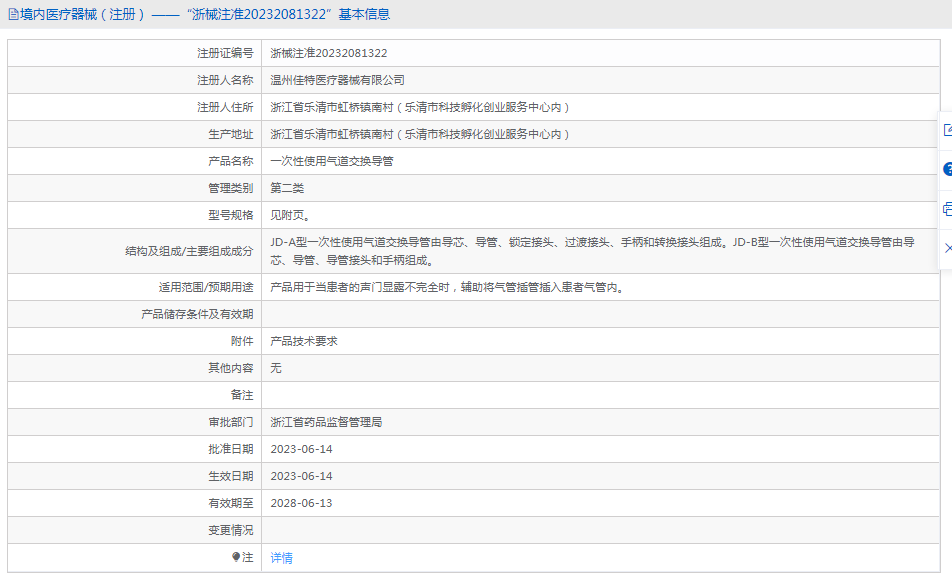This screenshot has height=579, width=952.
Task: Click the 生效日期 label
Action: pyautogui.click(x=230, y=476)
